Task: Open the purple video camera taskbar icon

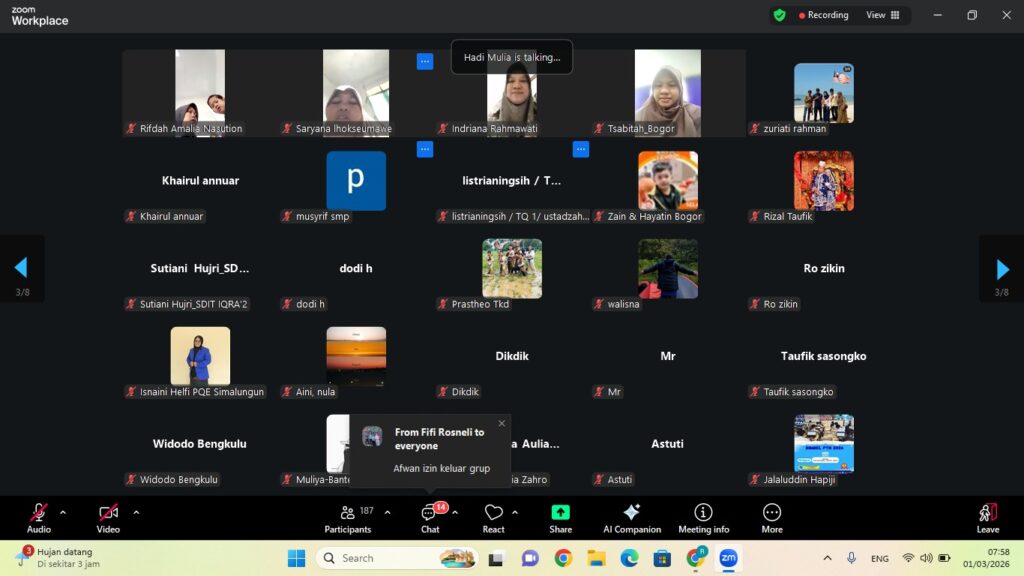Action: [x=530, y=558]
